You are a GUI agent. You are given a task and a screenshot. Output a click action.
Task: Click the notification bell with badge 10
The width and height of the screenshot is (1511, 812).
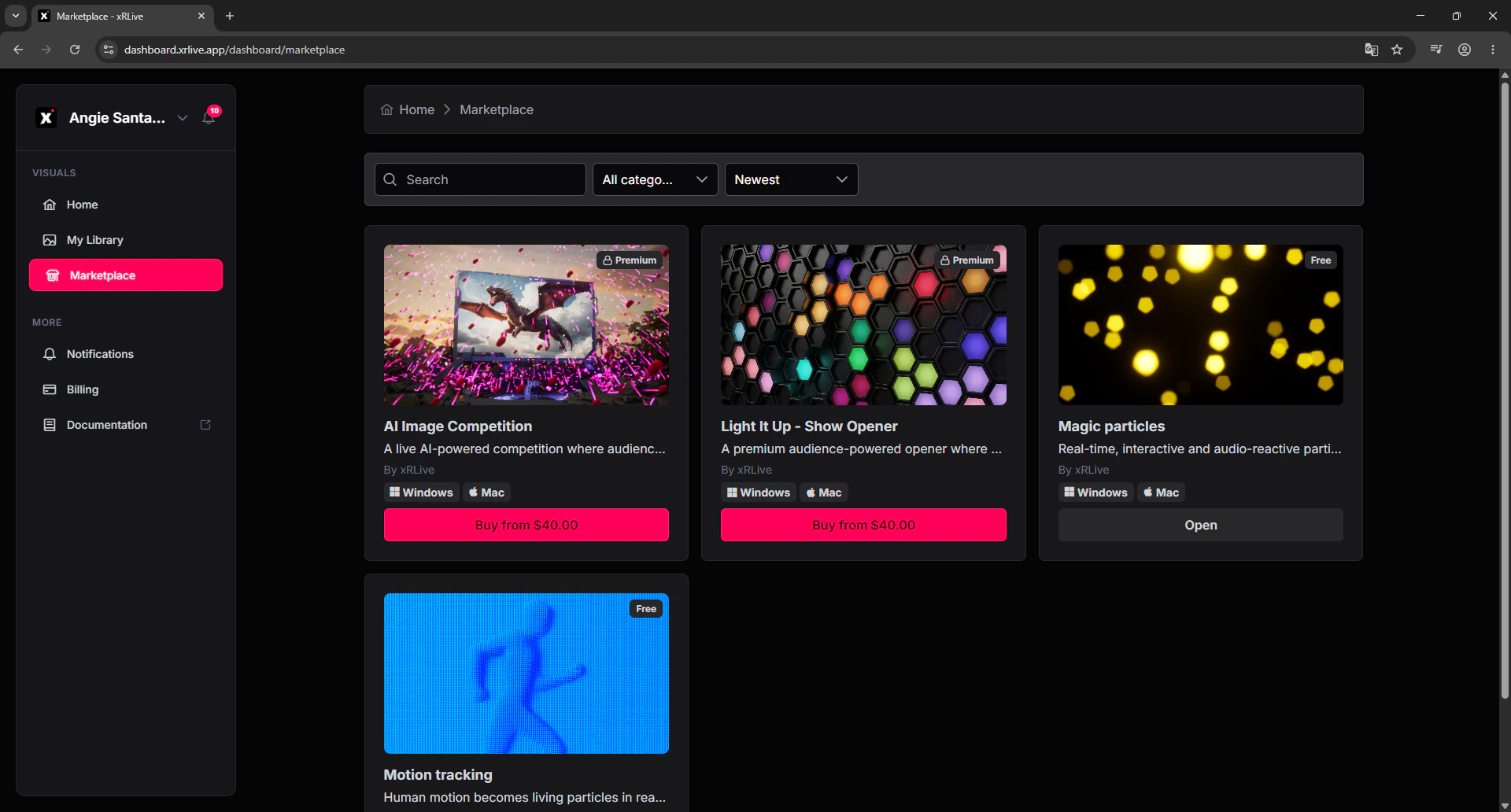pos(209,116)
